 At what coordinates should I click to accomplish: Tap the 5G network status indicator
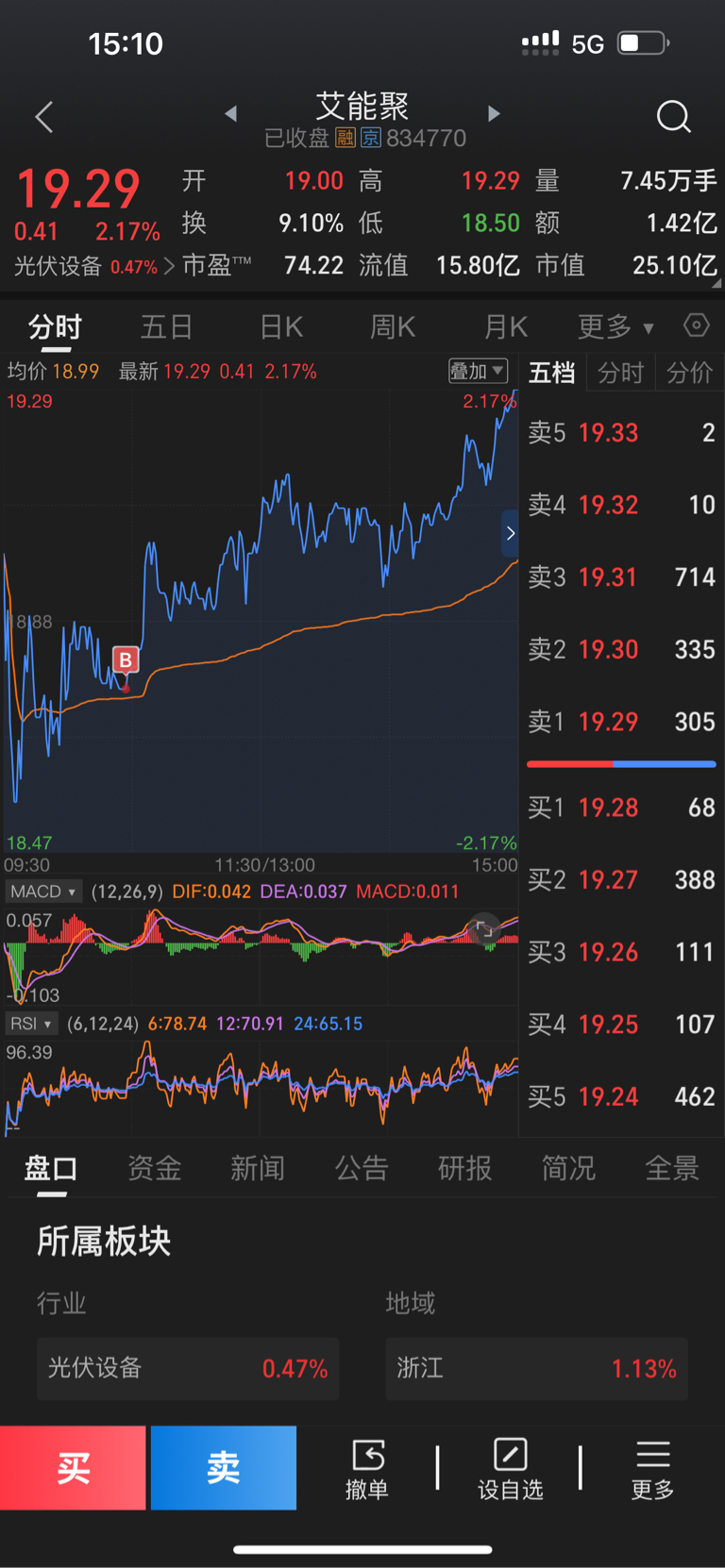(587, 44)
